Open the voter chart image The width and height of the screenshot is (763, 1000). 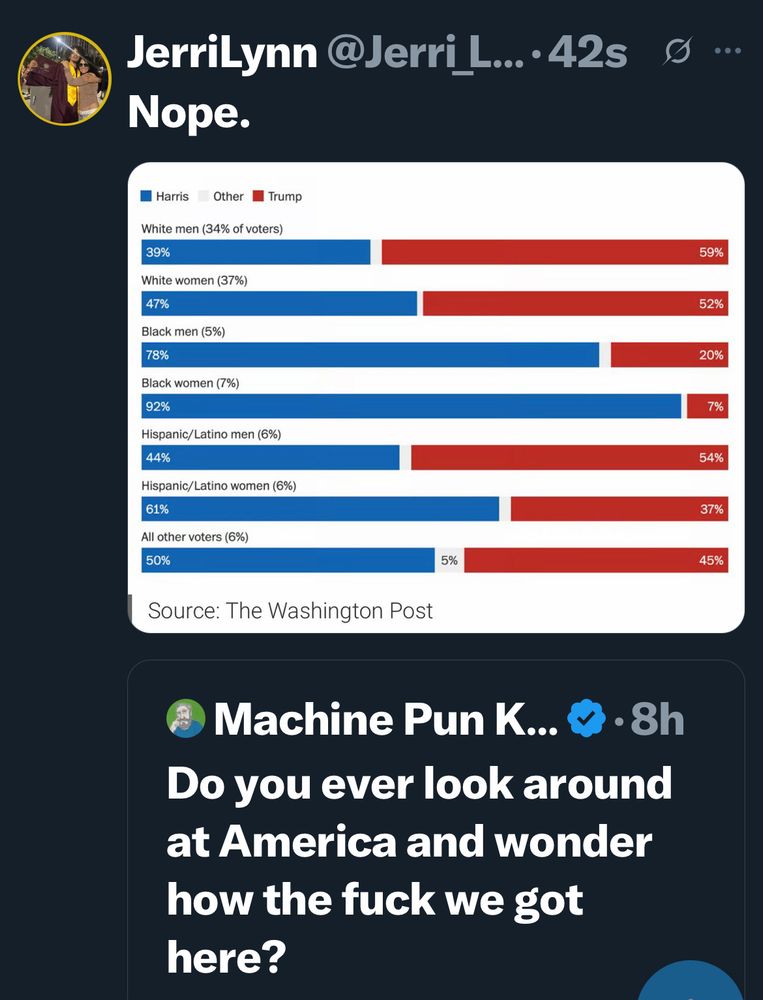436,397
